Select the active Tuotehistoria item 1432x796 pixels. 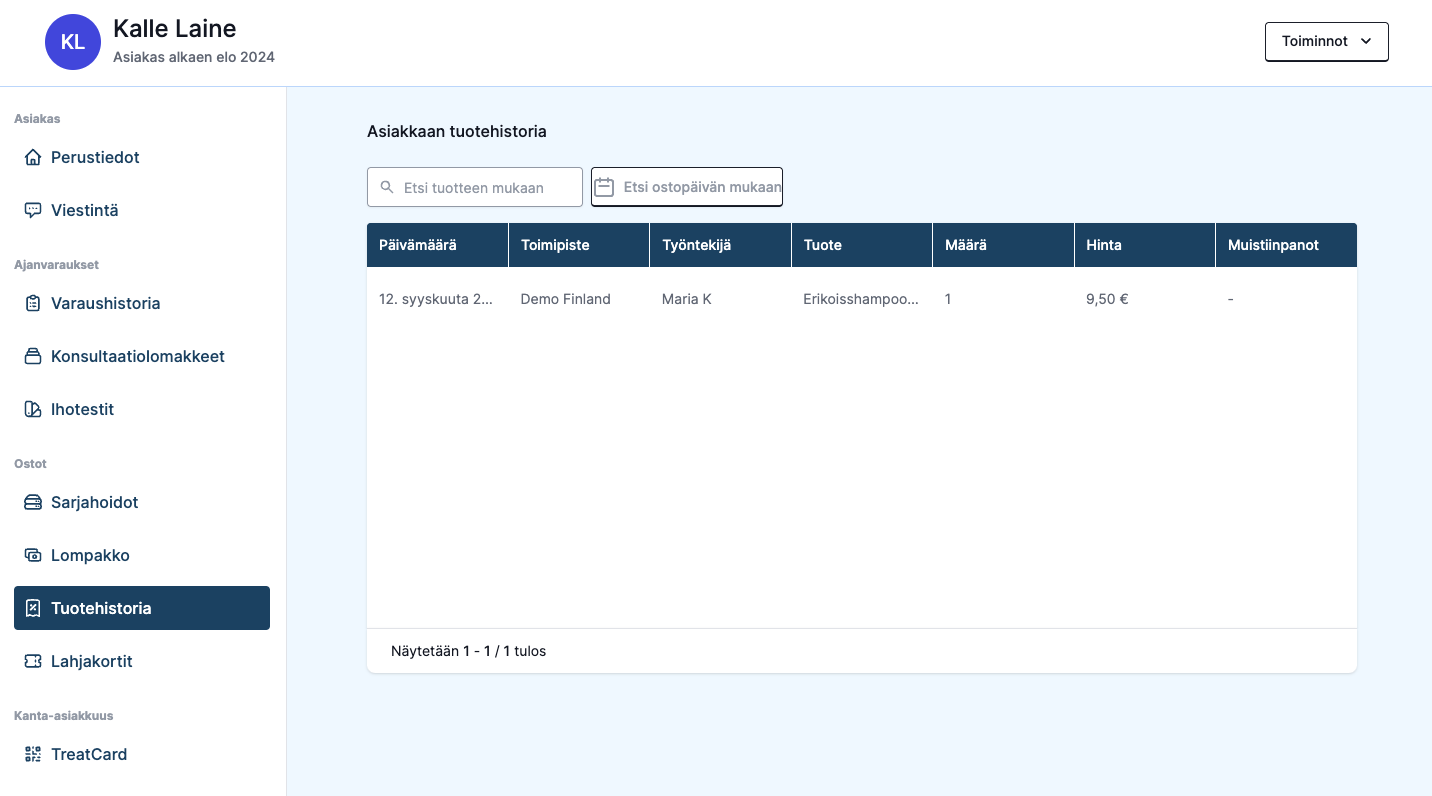142,608
